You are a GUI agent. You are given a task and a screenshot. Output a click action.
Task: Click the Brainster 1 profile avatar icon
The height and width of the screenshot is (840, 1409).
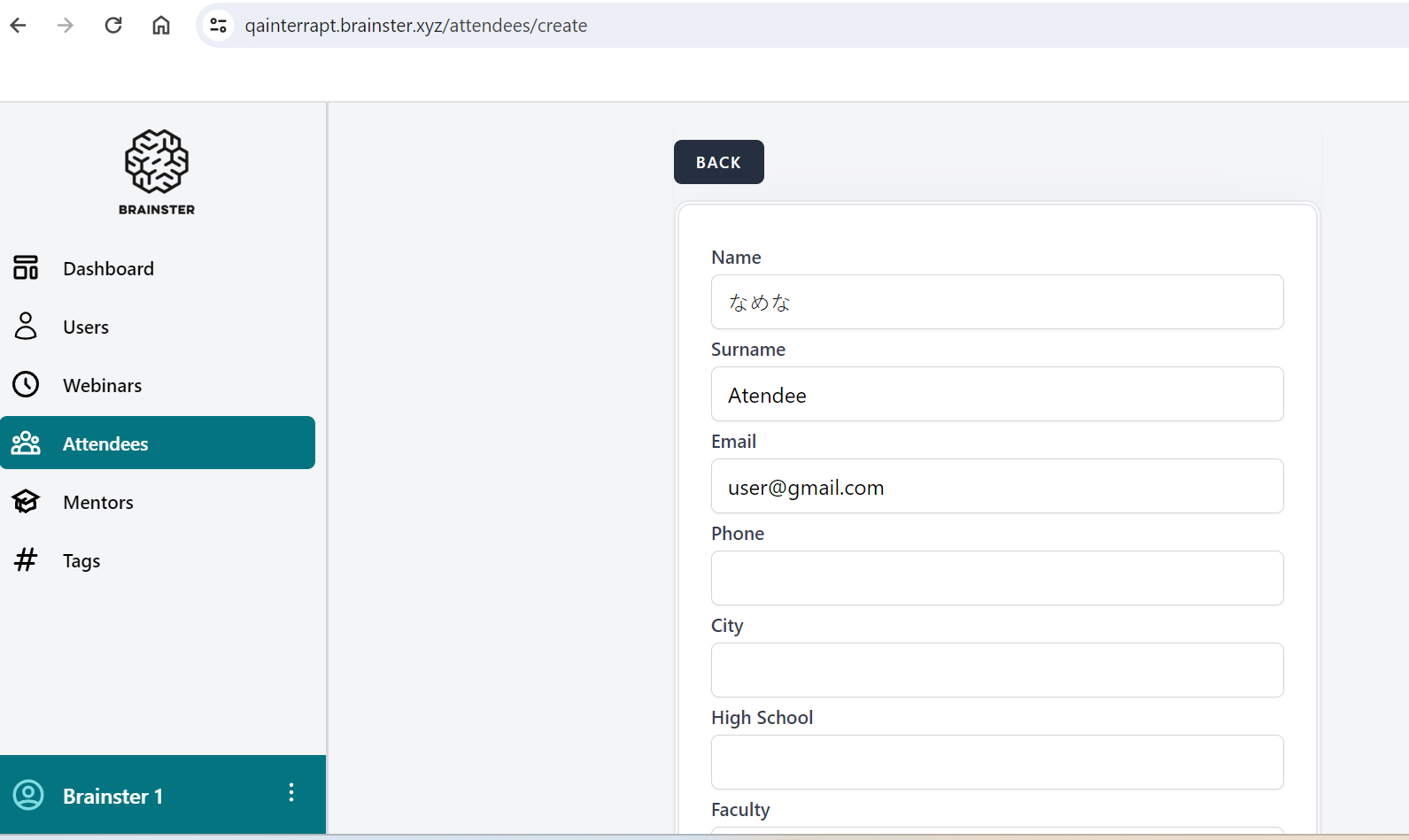[28, 795]
